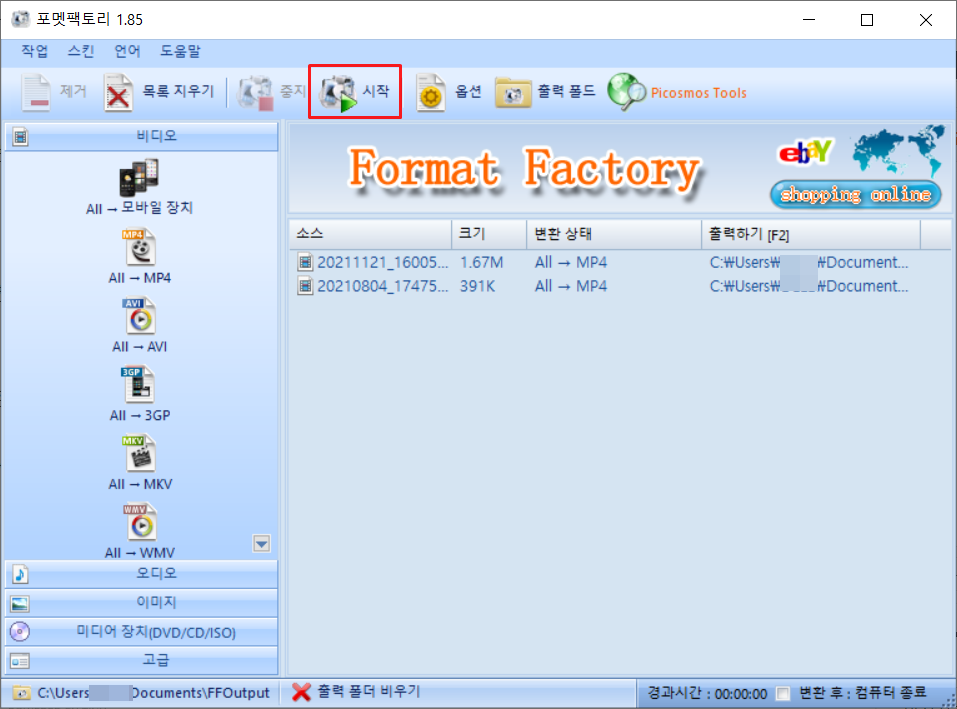
Task: Open 옵션 (Options) gear icon
Action: coord(430,93)
